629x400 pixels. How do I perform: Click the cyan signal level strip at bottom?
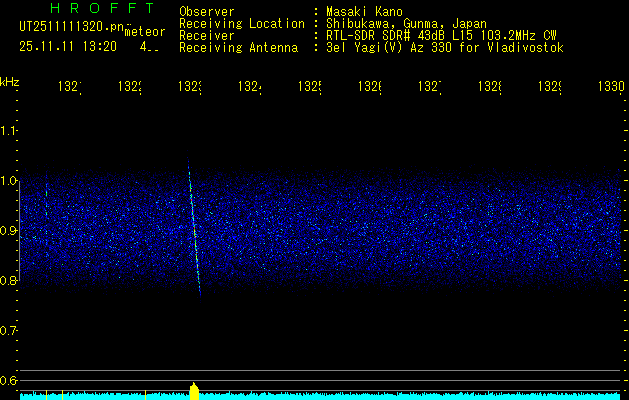pos(400,396)
